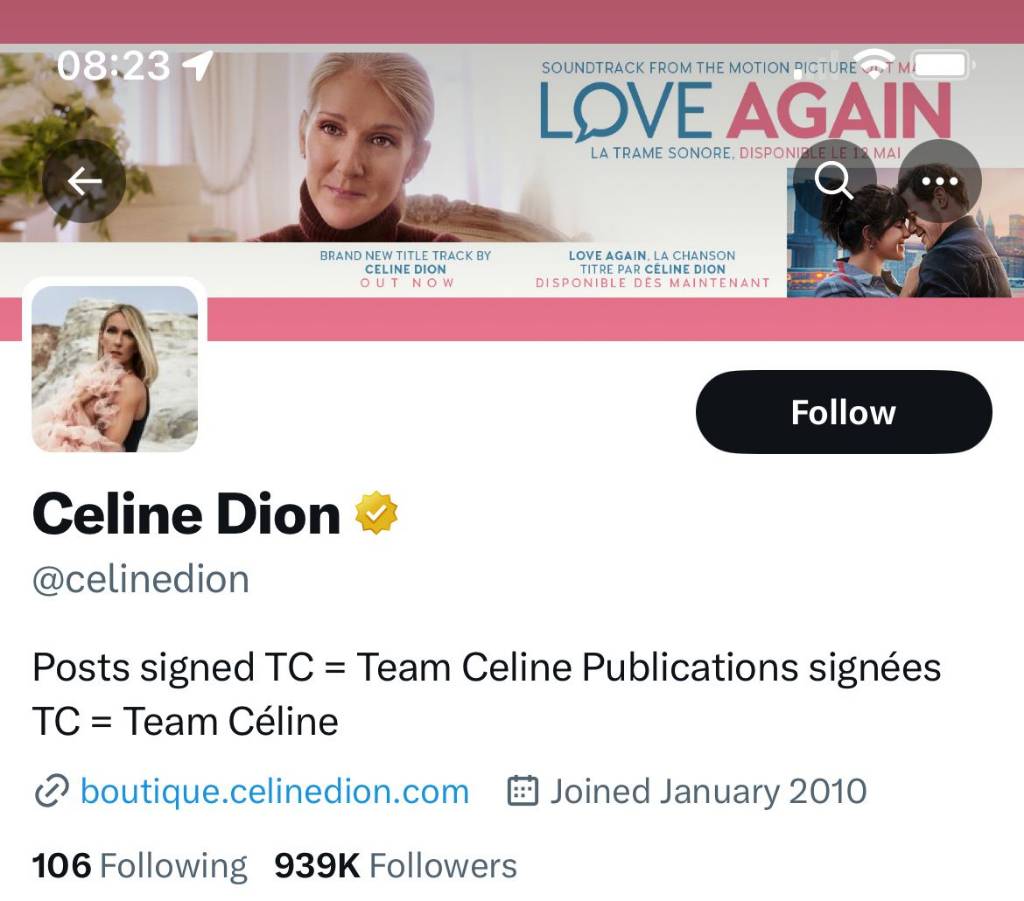
Task: Follow Celine Dion
Action: pos(843,412)
